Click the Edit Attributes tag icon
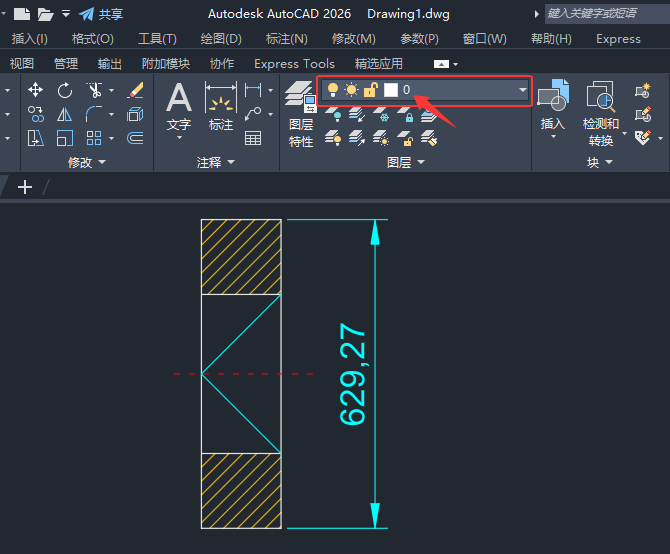Screen dimensions: 670x554 (643, 138)
